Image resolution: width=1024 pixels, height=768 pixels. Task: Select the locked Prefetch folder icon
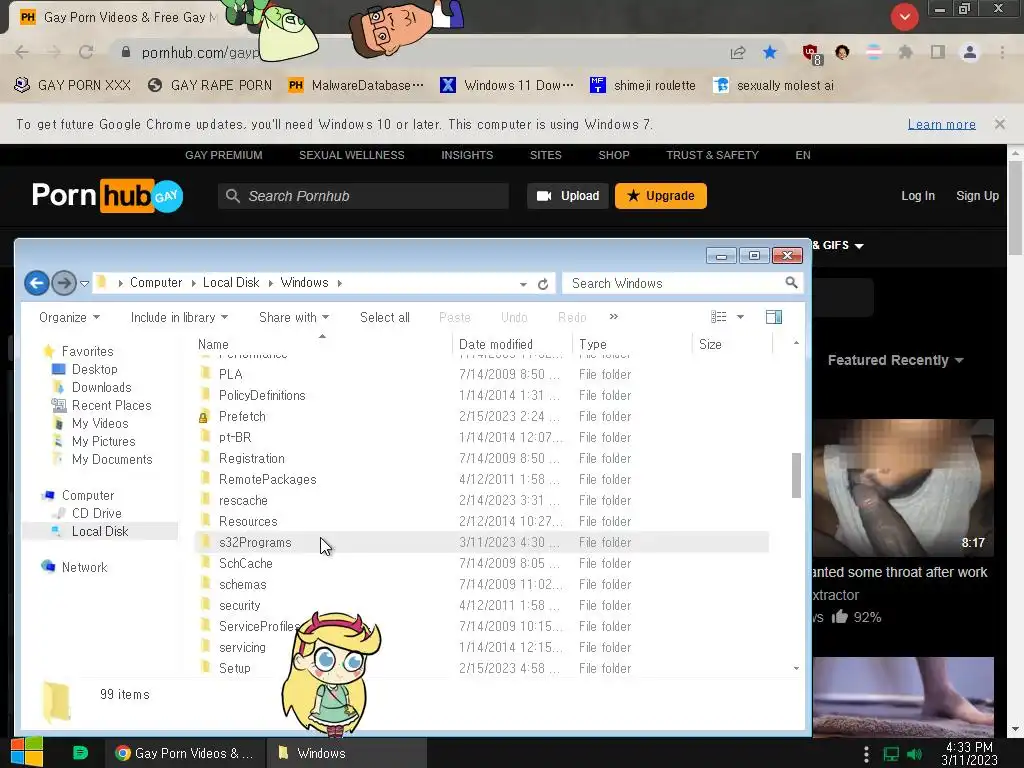[x=204, y=417]
